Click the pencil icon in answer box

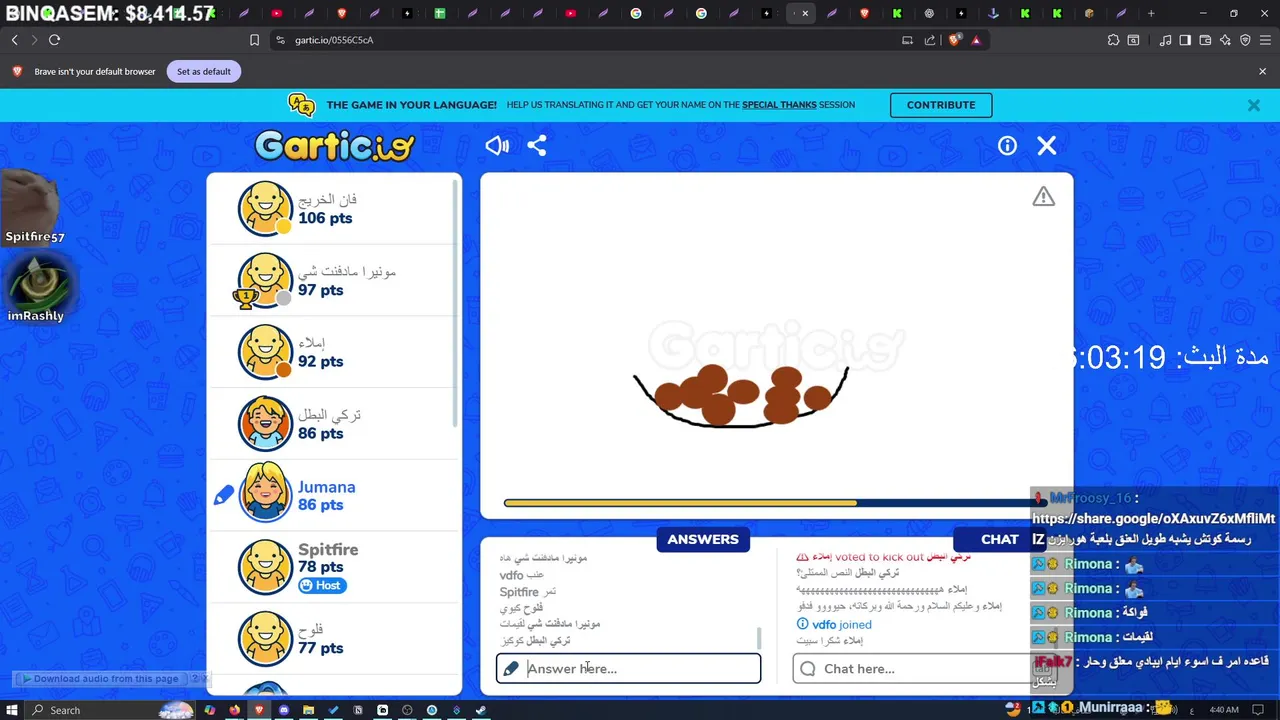click(x=511, y=669)
